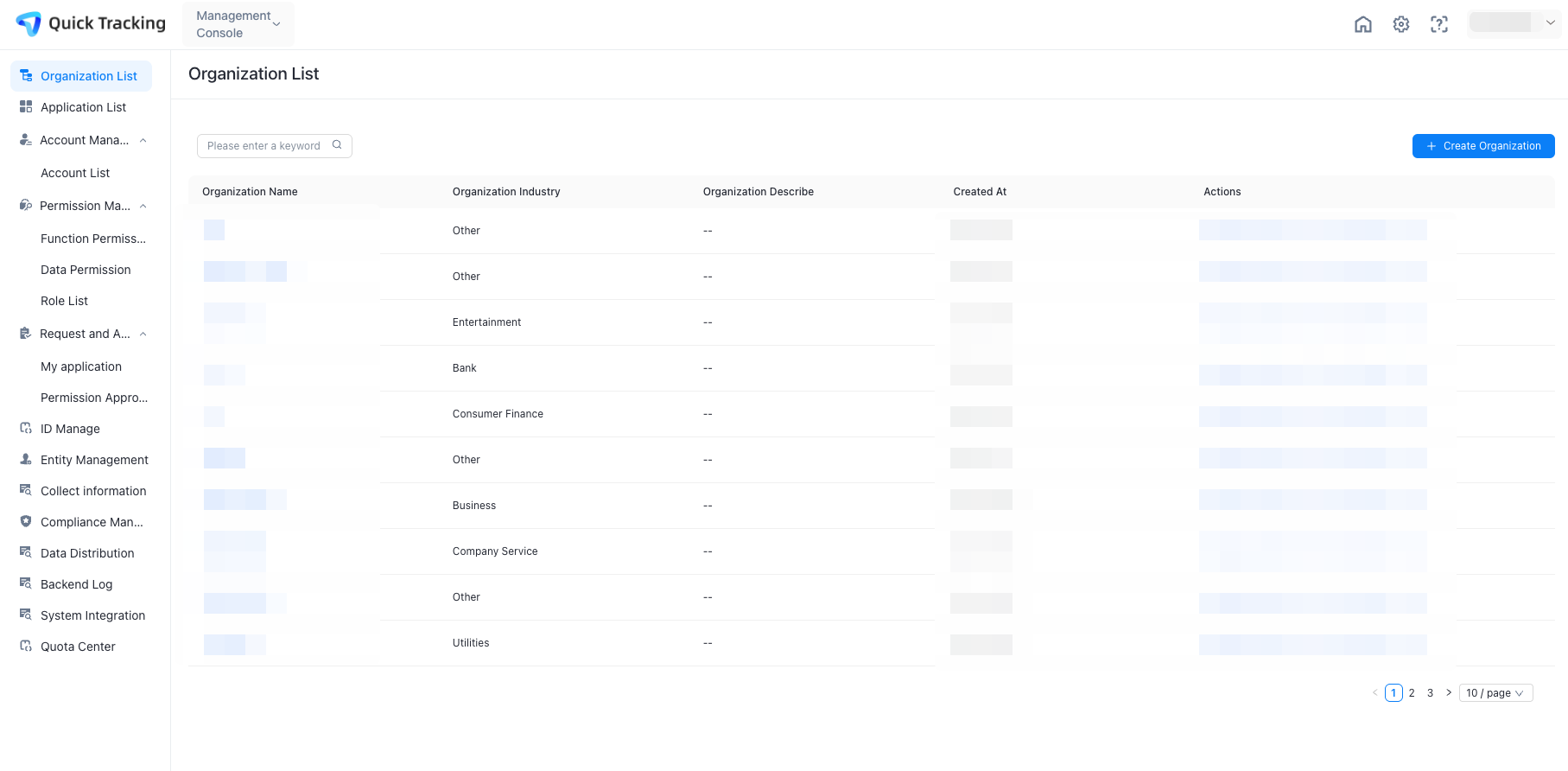This screenshot has width=1568, height=771.
Task: Click the Create Organization button
Action: click(x=1482, y=146)
